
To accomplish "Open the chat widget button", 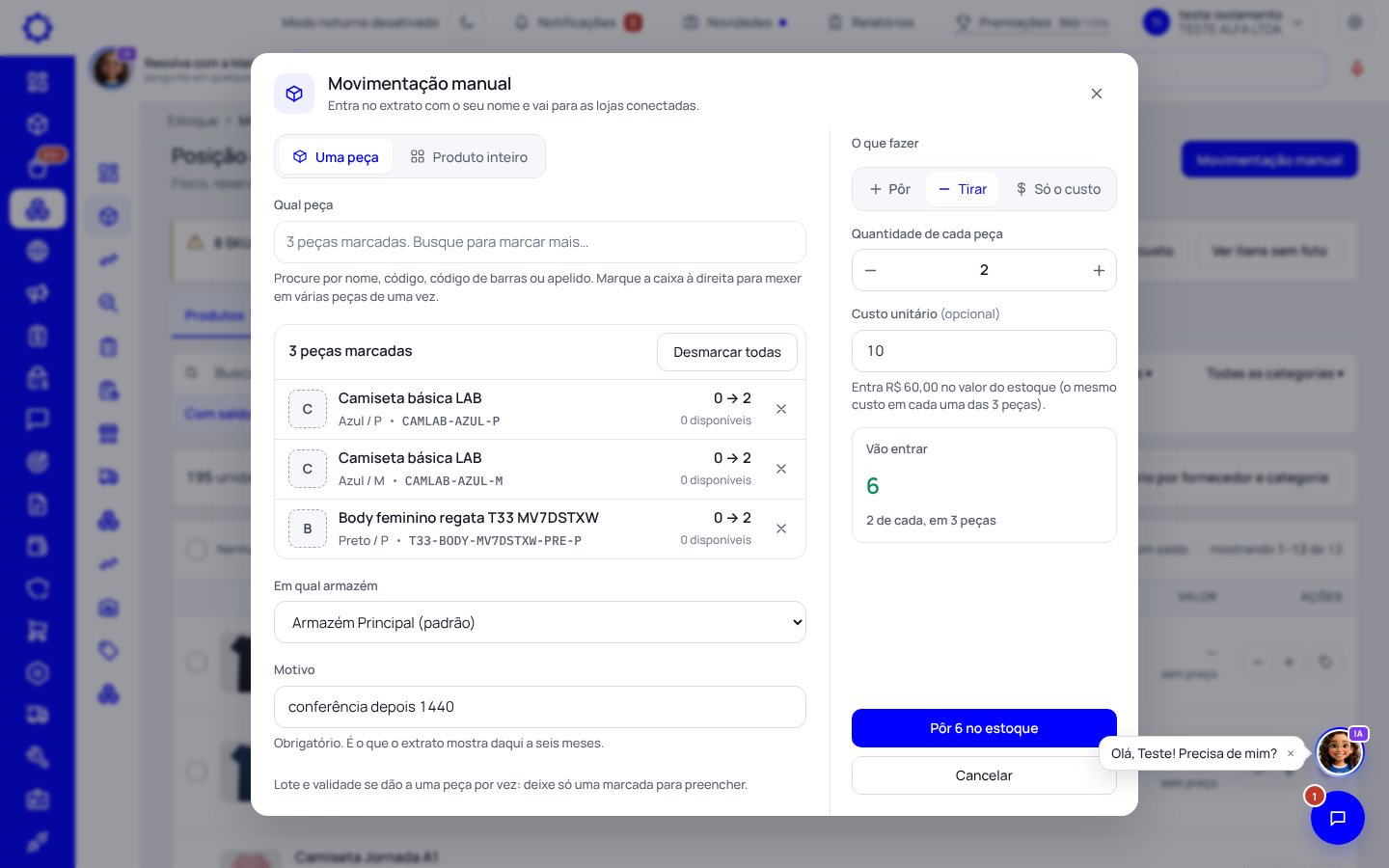I will tap(1338, 818).
